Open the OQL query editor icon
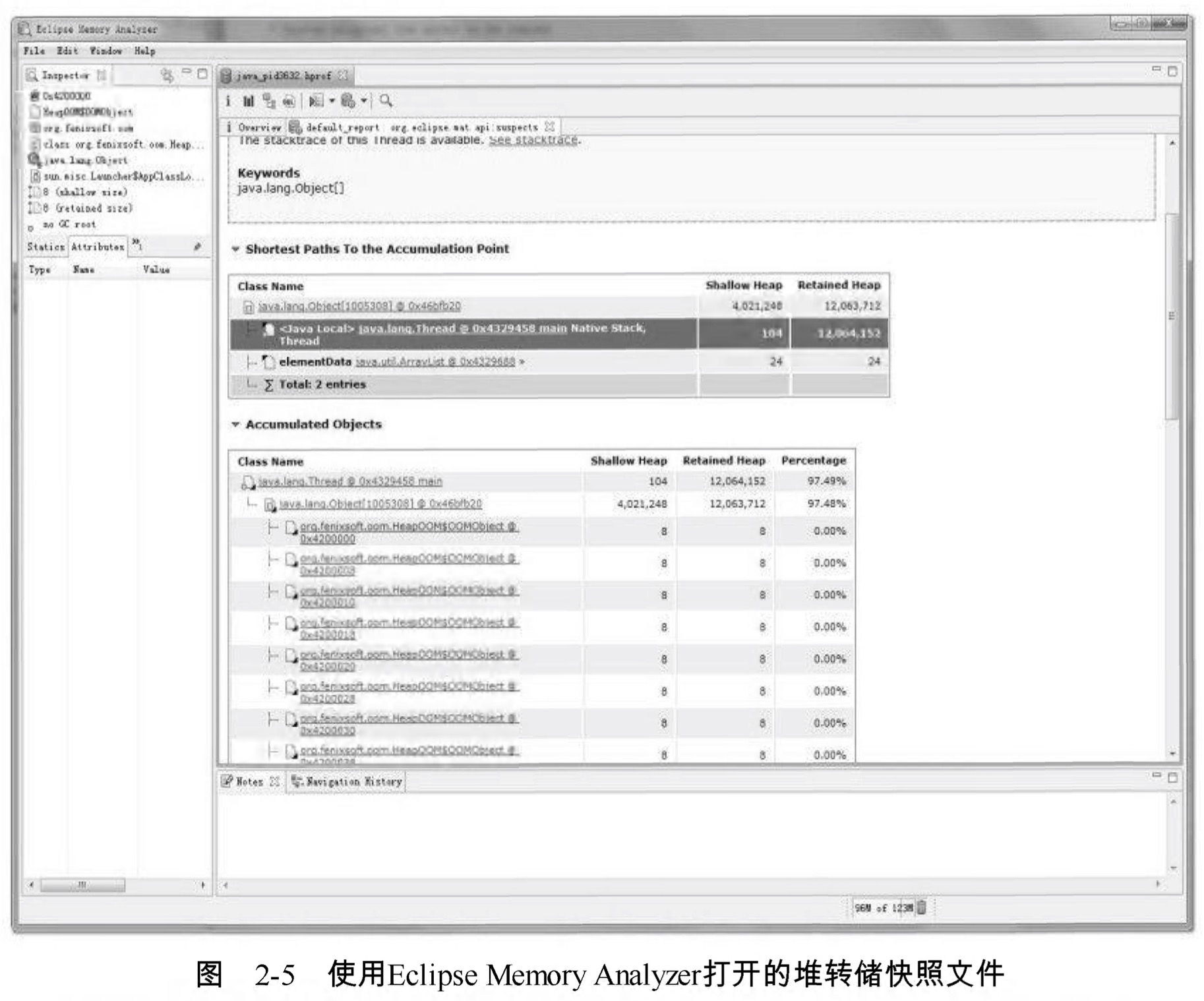 [288, 101]
